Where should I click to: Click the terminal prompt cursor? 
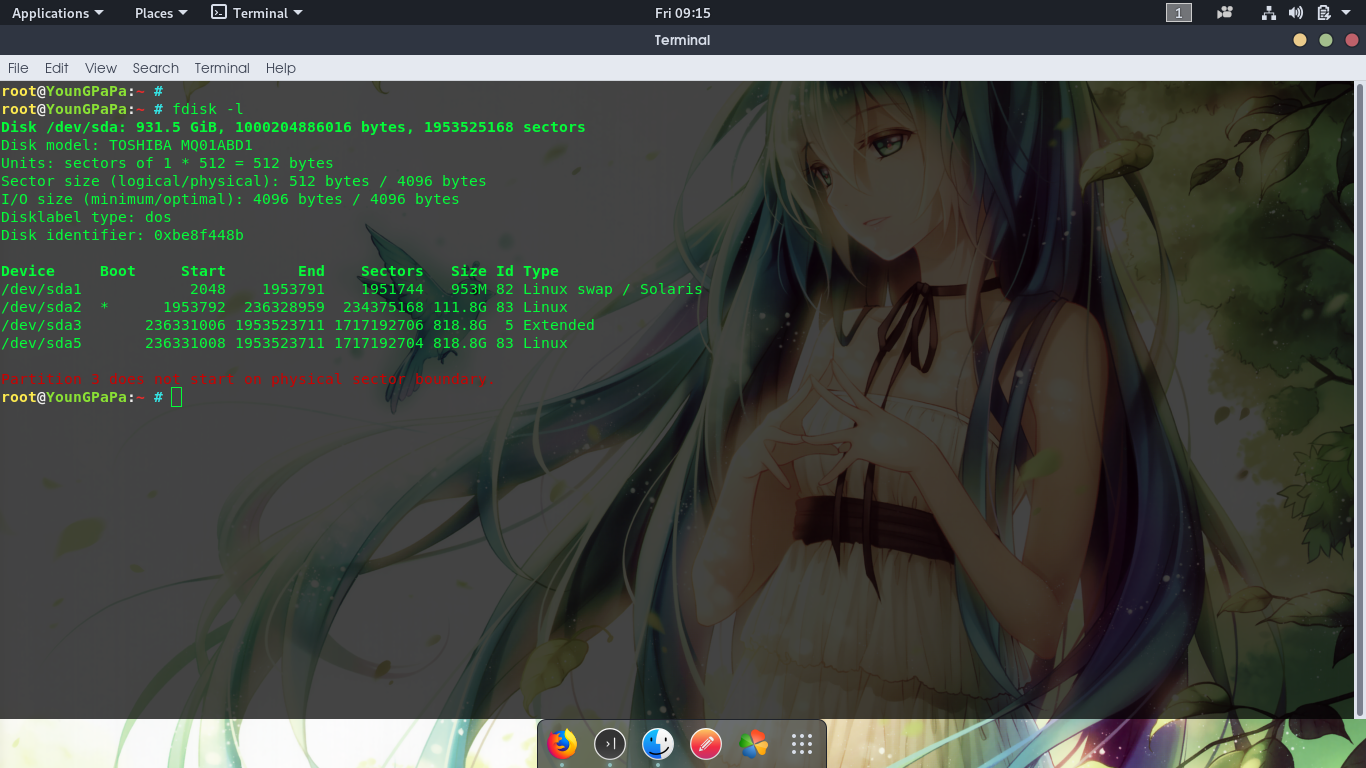click(x=177, y=398)
